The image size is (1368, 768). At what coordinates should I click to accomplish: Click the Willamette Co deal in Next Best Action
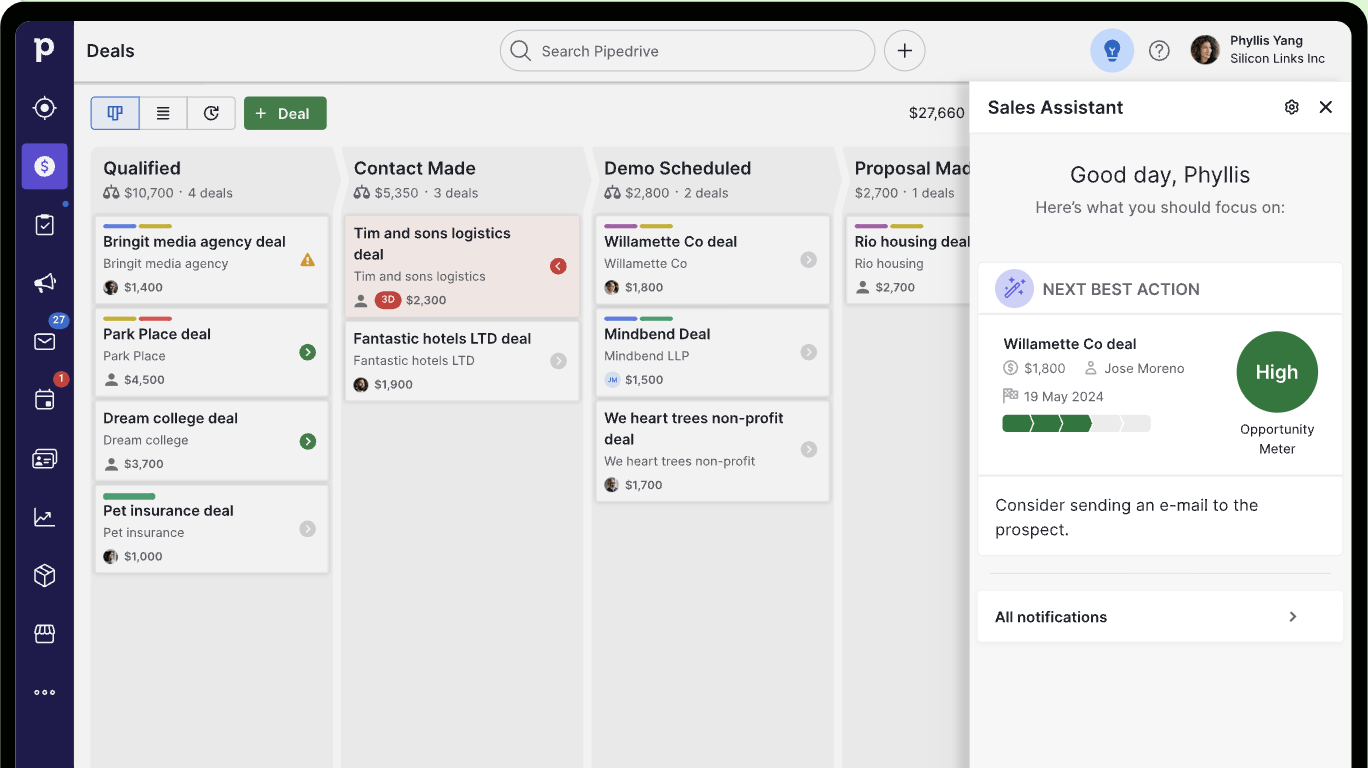[x=1070, y=344]
